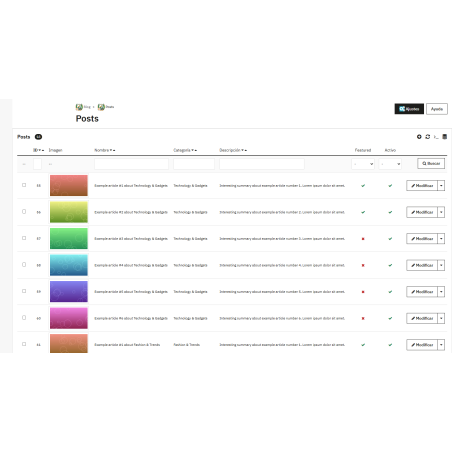Click the Nombre column header
The image size is (452, 452).
point(102,150)
